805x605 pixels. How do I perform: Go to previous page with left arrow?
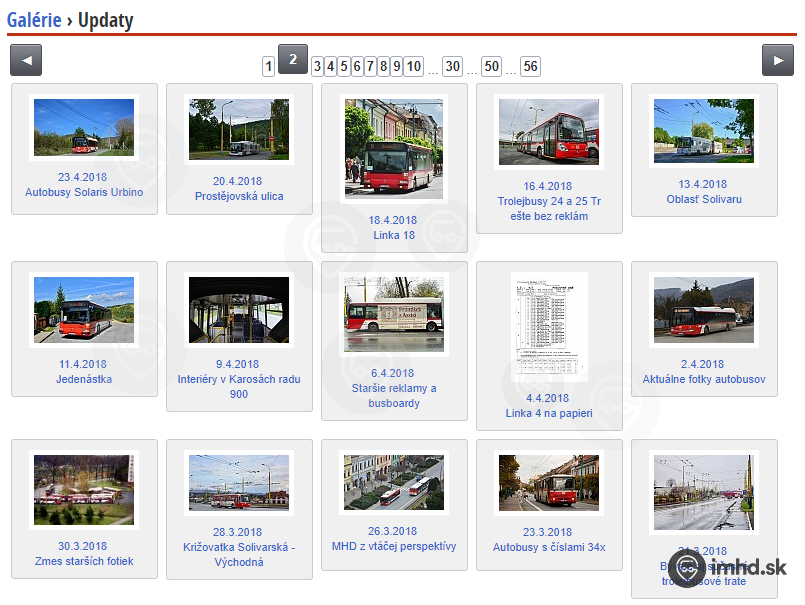tap(26, 60)
